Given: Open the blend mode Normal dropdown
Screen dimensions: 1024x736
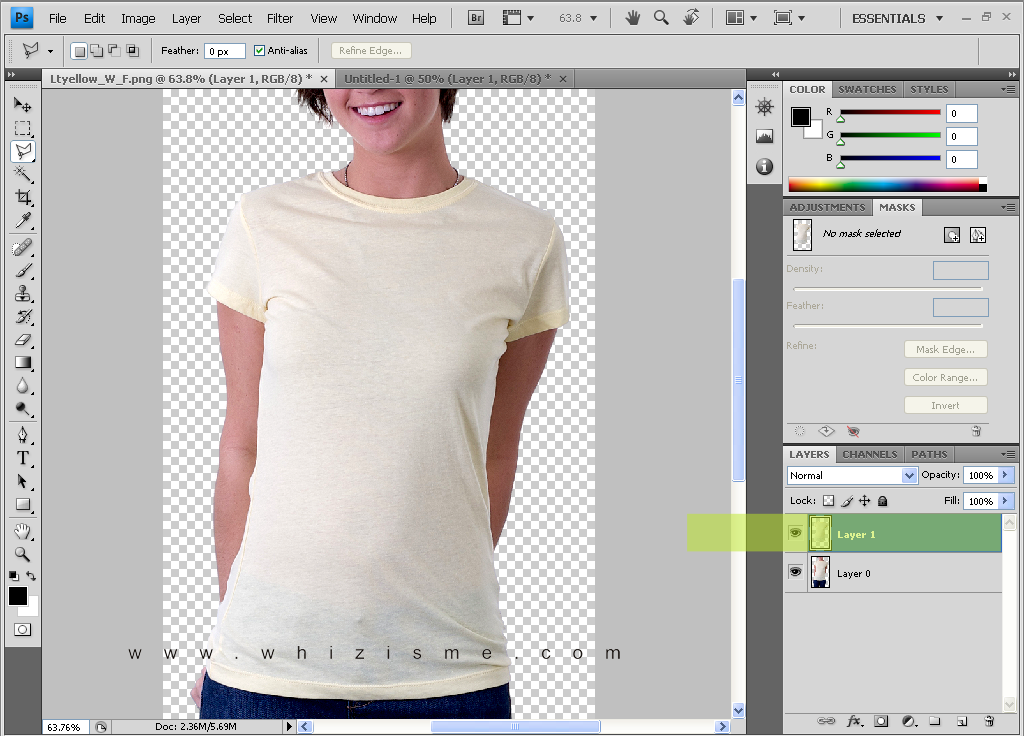Looking at the screenshot, I should pyautogui.click(x=852, y=476).
